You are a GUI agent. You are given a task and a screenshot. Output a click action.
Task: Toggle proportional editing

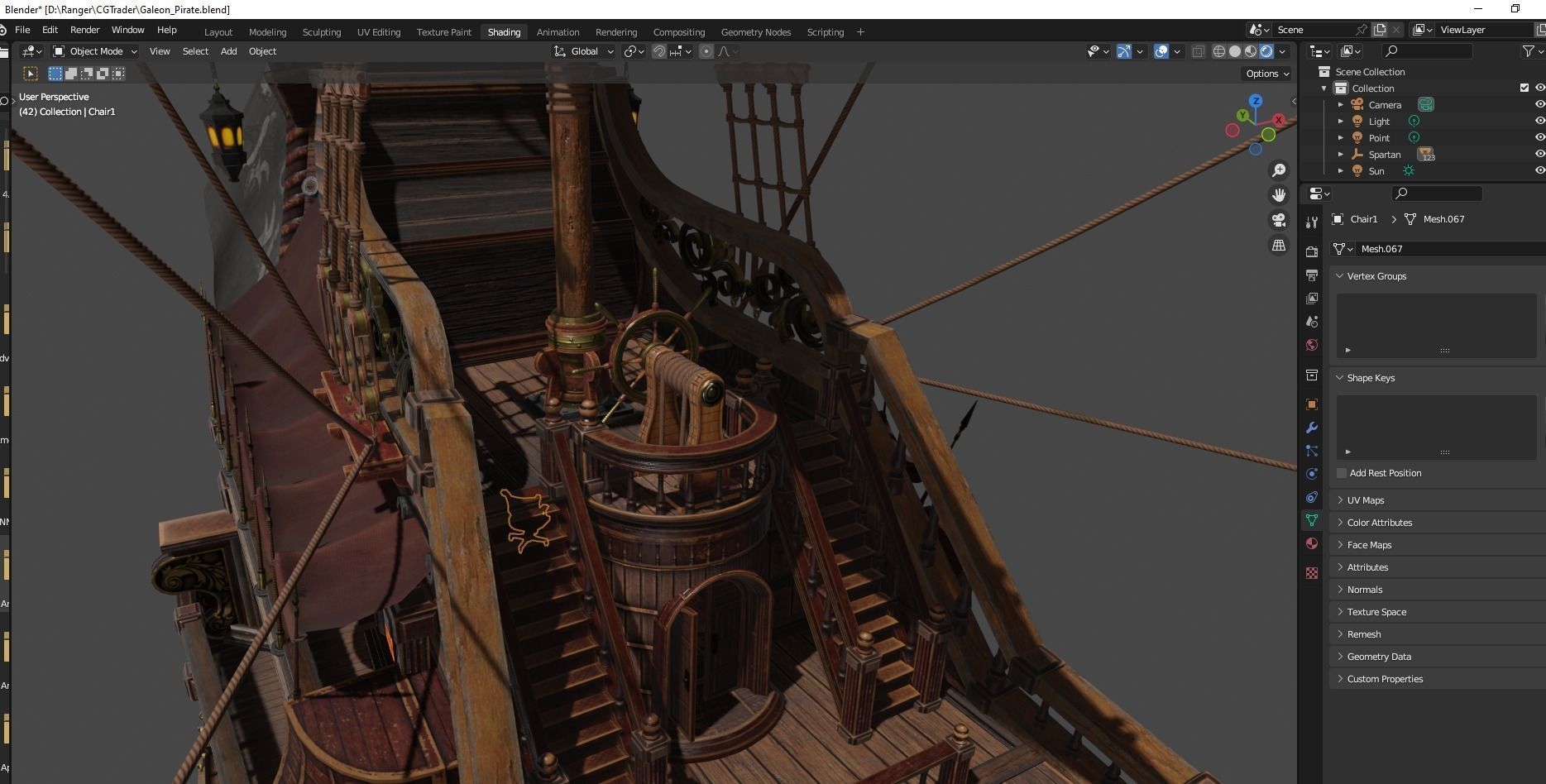point(706,51)
